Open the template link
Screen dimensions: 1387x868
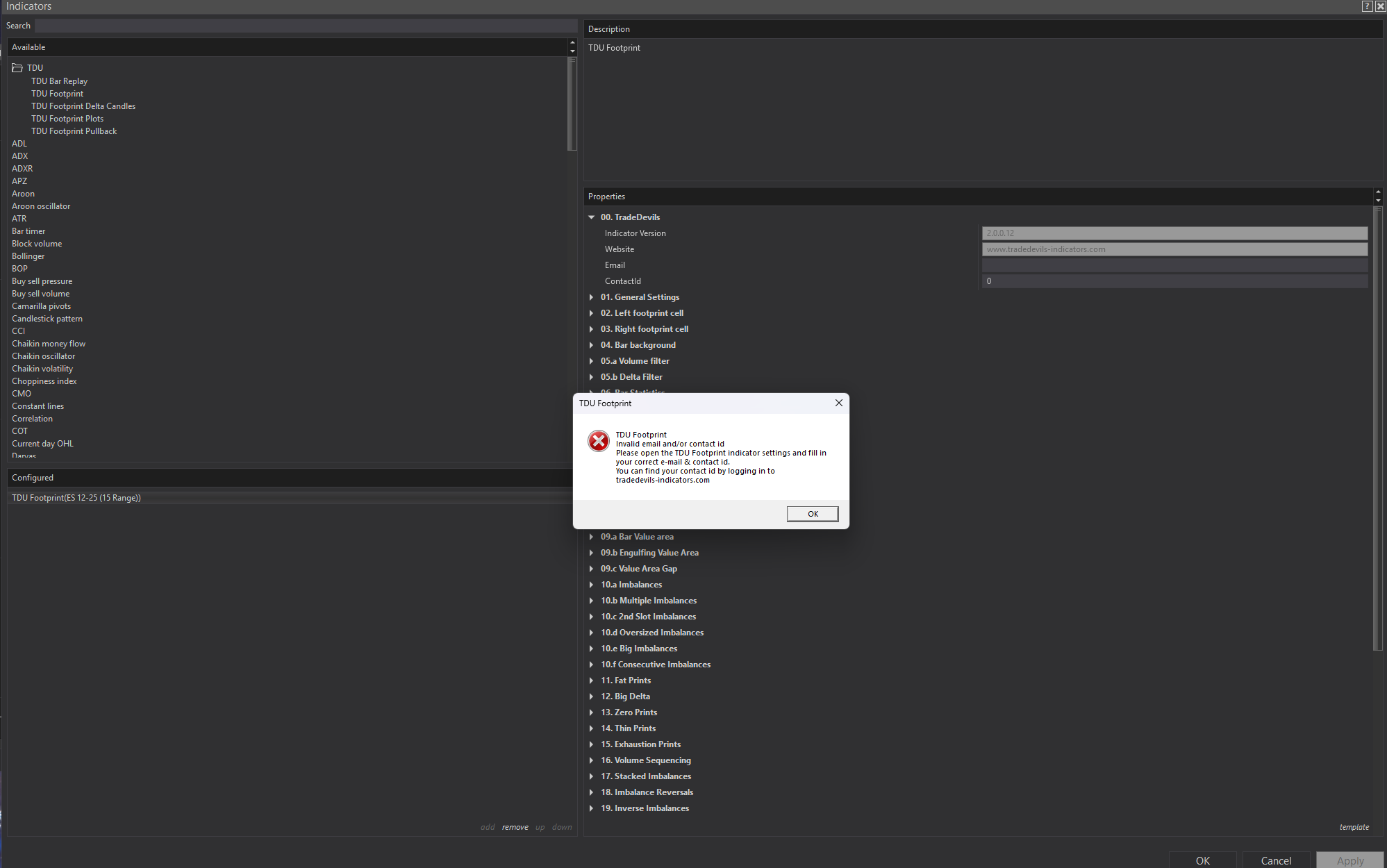pos(1354,827)
